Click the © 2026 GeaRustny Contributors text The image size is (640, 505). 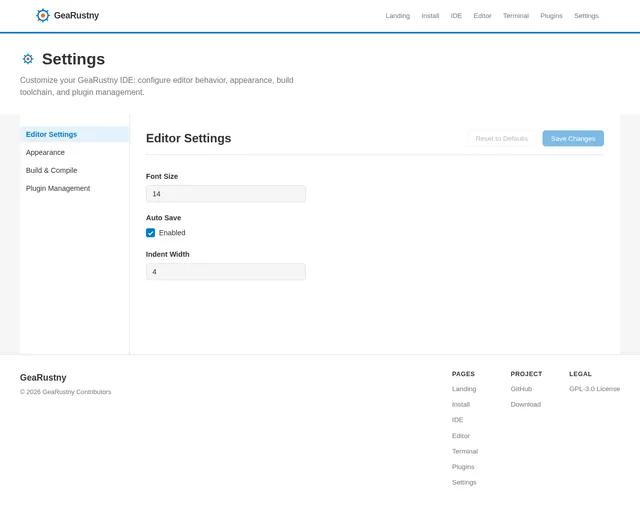pos(65,392)
